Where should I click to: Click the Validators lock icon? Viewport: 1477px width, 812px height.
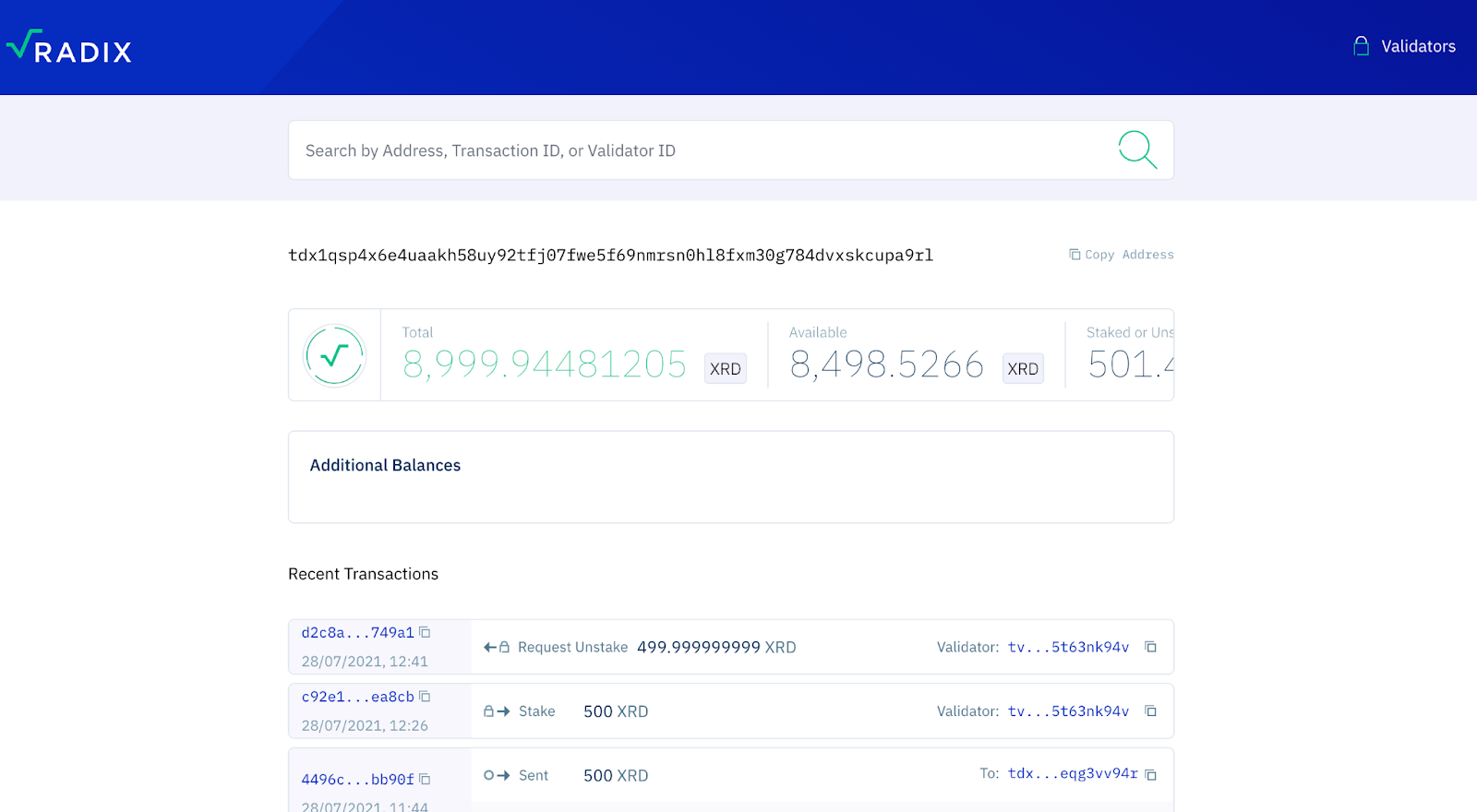point(1361,46)
